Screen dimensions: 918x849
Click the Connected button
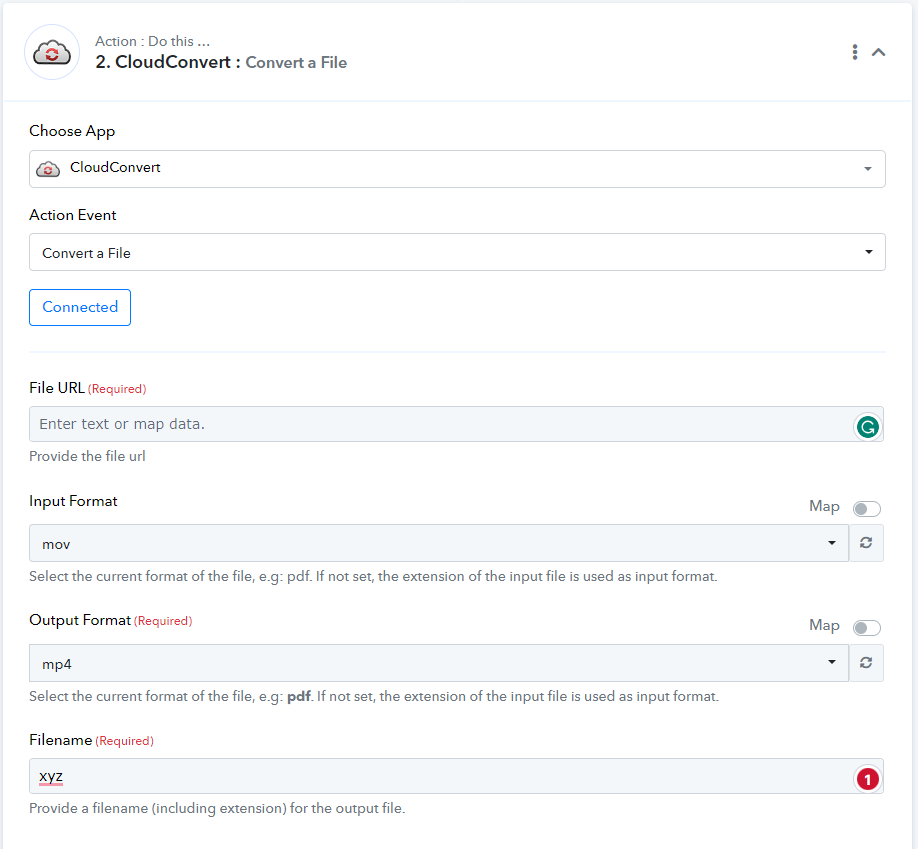click(80, 307)
